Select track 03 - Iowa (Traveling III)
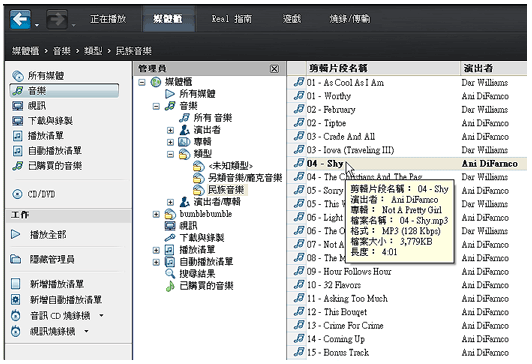 tap(350, 150)
